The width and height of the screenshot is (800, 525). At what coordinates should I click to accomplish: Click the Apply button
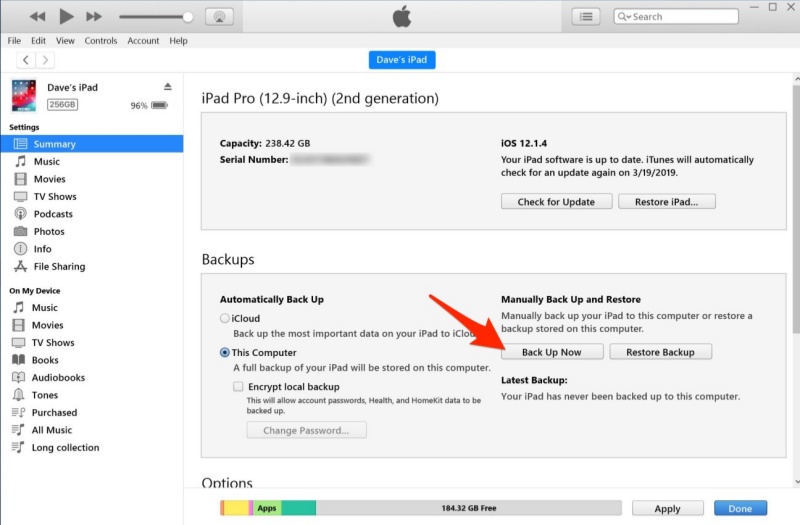click(667, 508)
